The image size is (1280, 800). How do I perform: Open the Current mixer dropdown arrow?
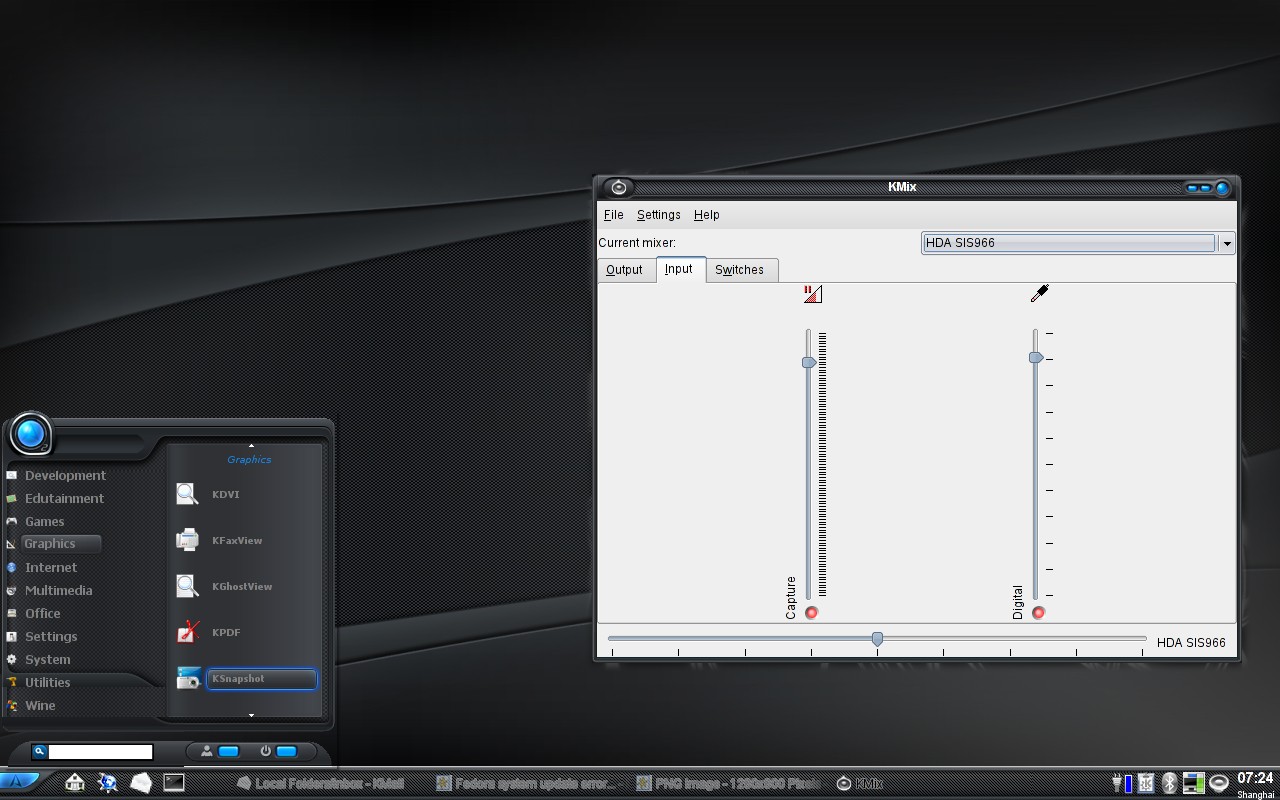pos(1226,243)
